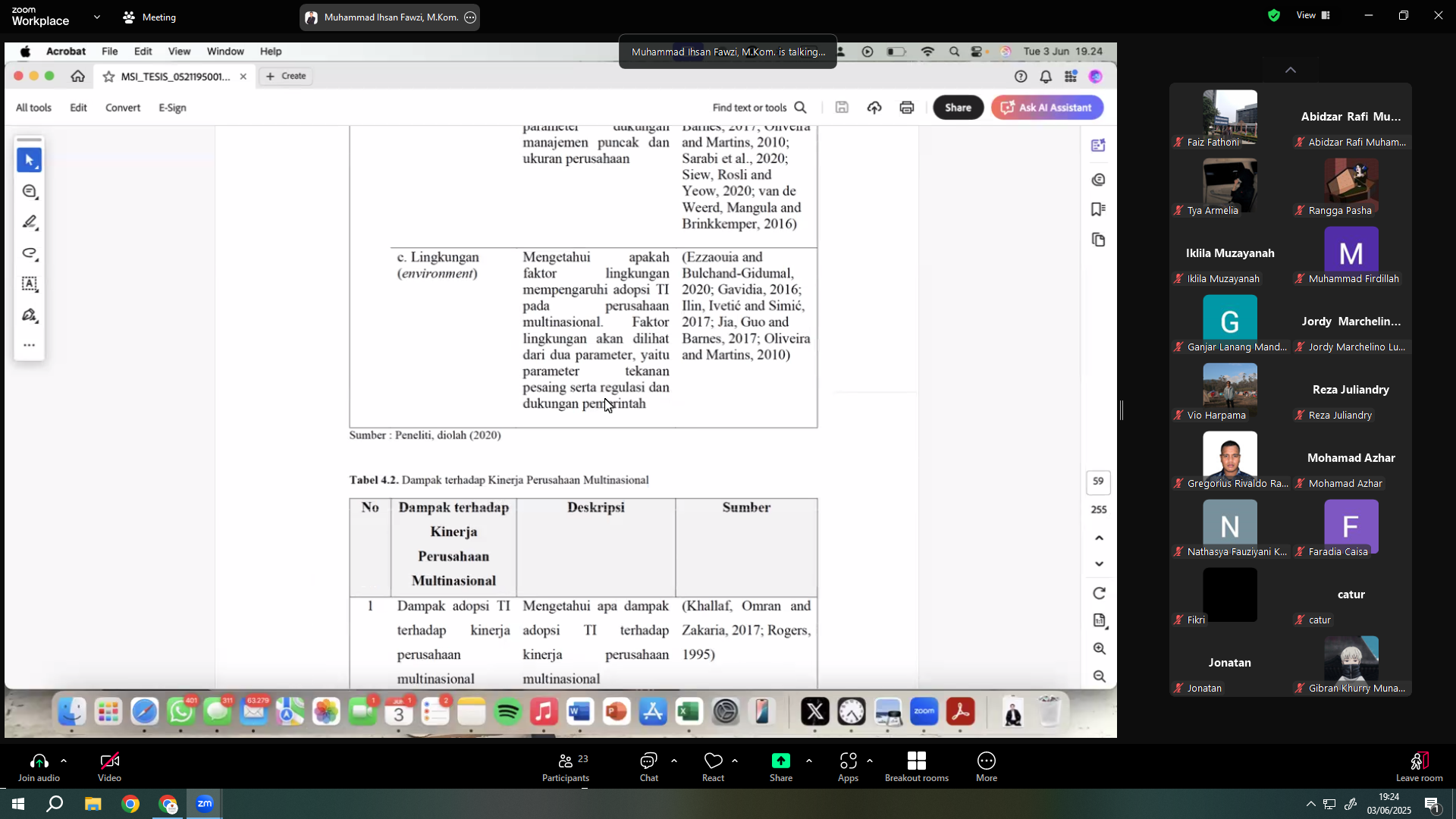The width and height of the screenshot is (1456, 819).
Task: Open the E-Sign option
Action: 172,108
